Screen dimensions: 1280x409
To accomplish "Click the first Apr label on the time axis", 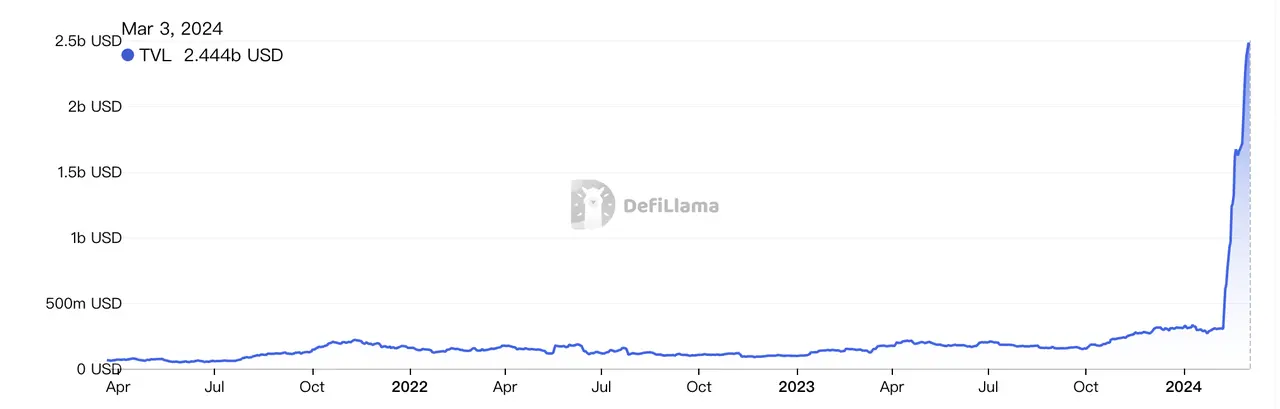I will pos(117,386).
